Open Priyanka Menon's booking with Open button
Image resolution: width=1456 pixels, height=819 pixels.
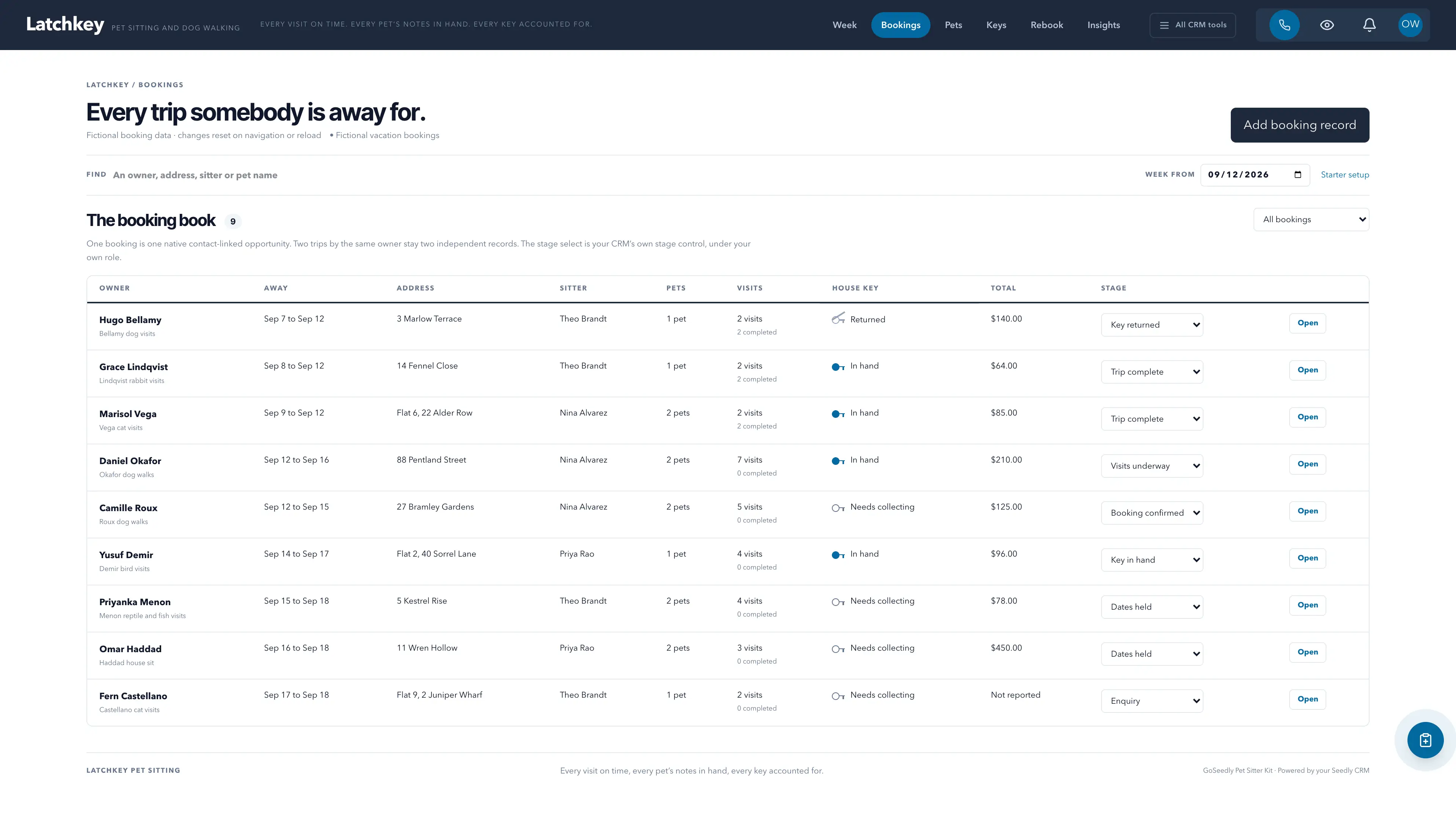click(1307, 605)
